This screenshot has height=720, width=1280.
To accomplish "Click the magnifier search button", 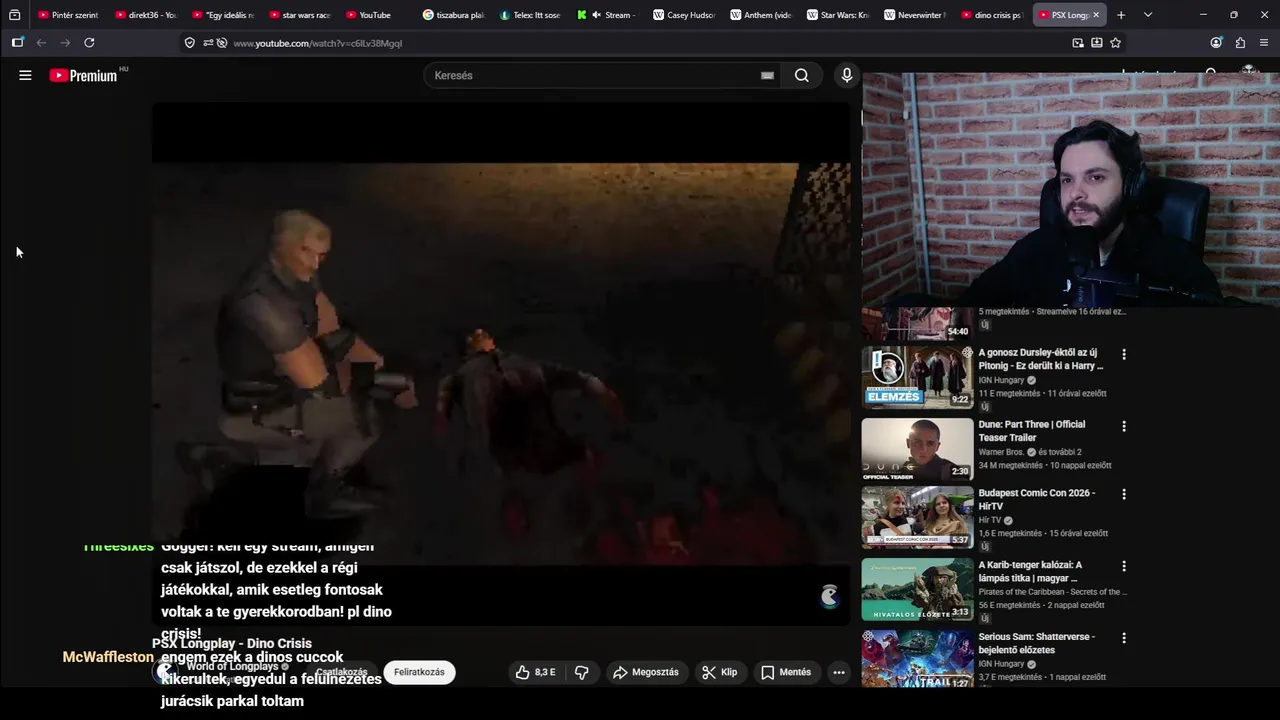I will tap(802, 75).
